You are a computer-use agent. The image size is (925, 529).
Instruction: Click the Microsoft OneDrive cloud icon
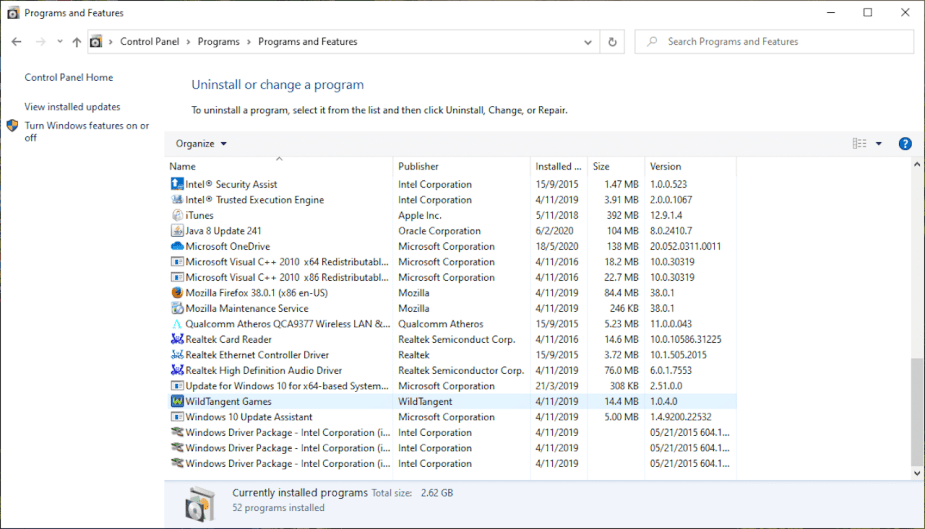(x=177, y=246)
